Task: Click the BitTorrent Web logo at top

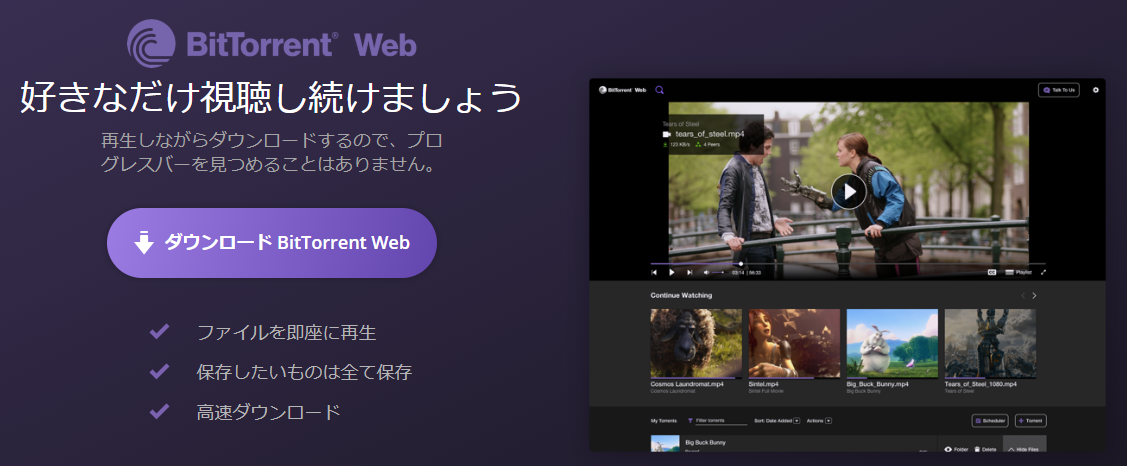Action: pyautogui.click(x=272, y=44)
